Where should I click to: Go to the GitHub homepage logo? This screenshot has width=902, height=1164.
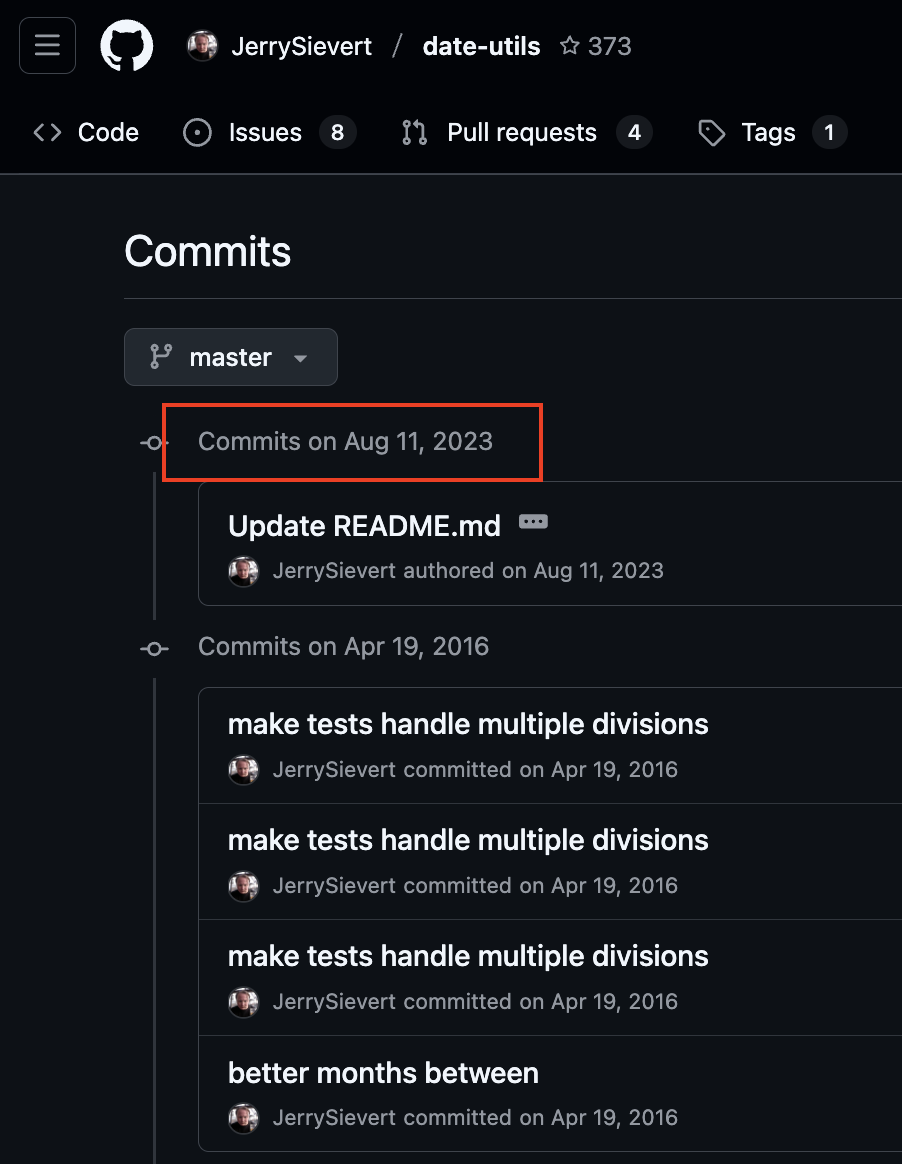[127, 46]
